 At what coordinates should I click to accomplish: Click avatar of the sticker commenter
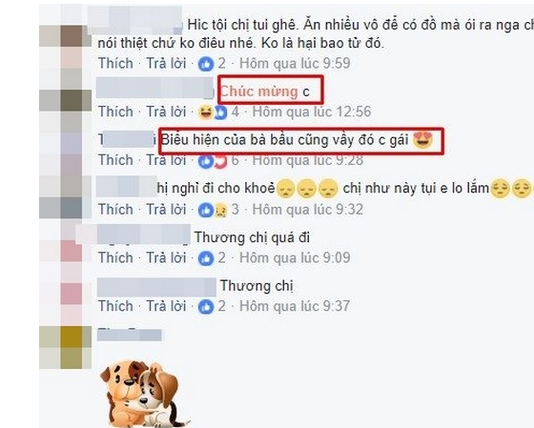tap(65, 347)
